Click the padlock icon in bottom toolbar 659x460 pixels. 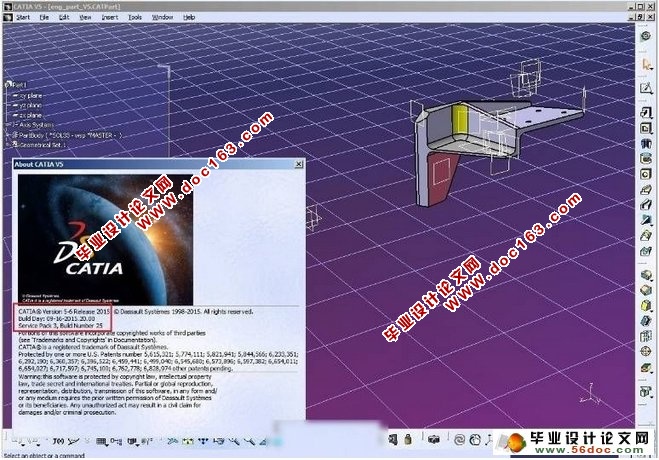(x=408, y=439)
